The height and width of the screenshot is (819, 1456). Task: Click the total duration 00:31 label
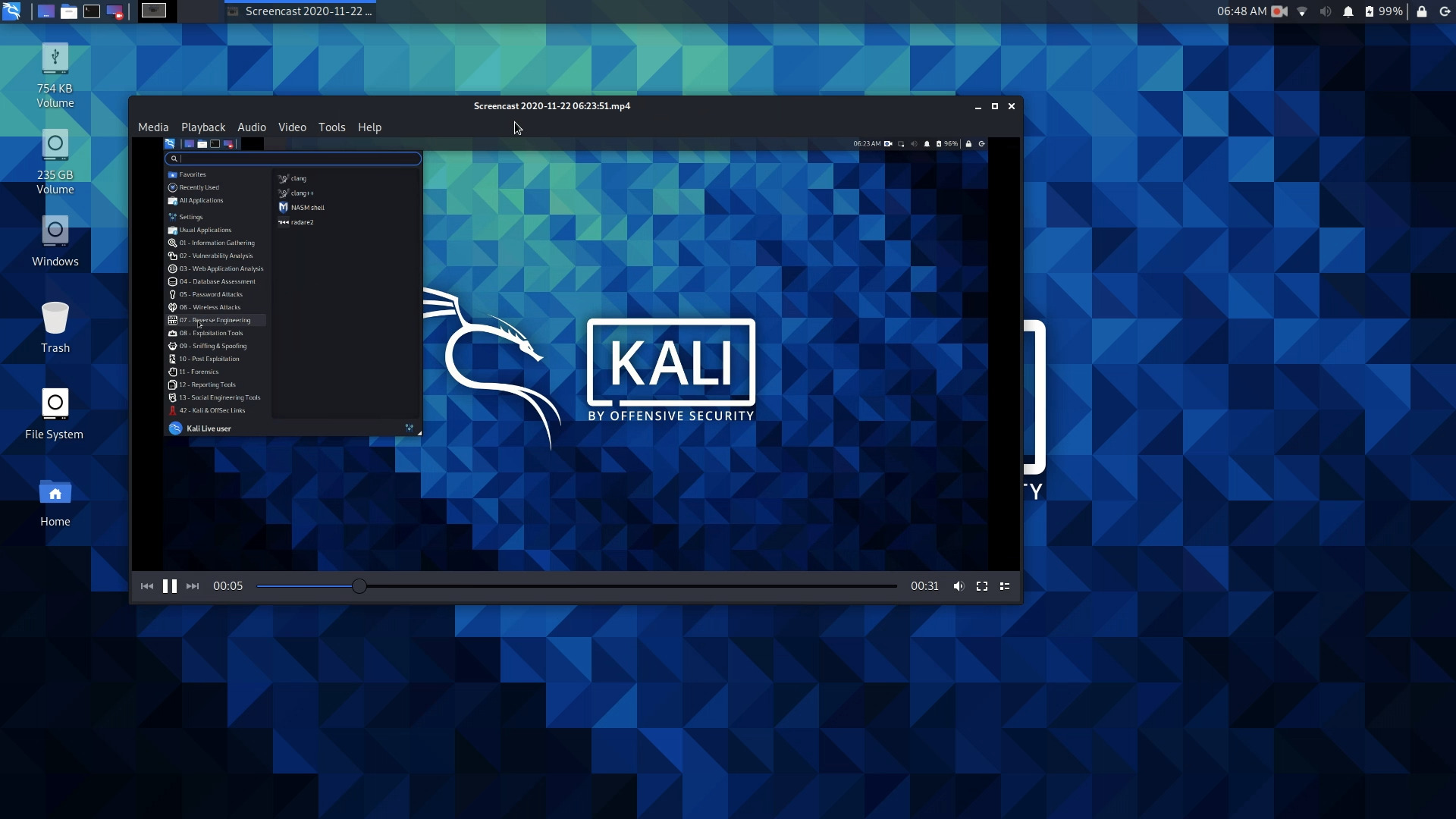[x=924, y=586]
